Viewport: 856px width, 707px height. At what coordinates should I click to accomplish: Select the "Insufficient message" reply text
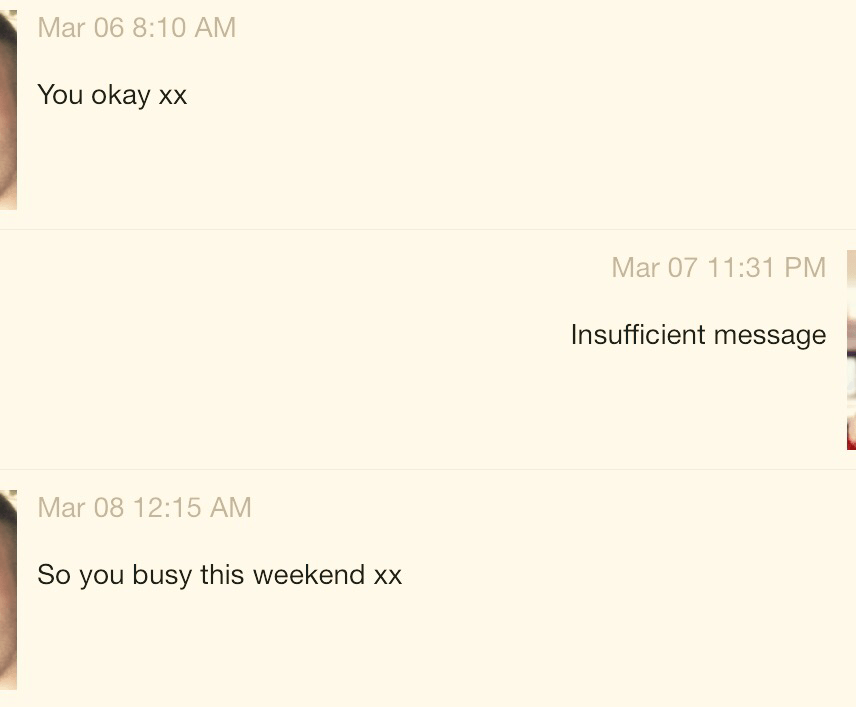tap(698, 335)
